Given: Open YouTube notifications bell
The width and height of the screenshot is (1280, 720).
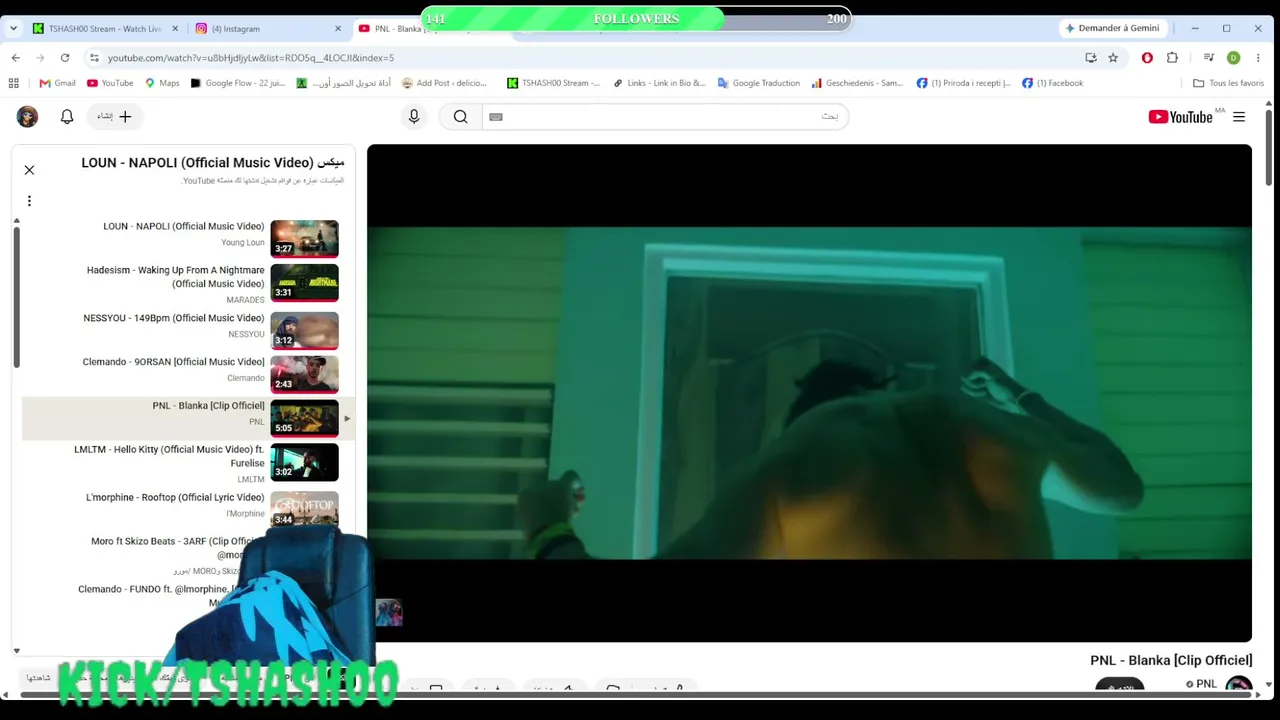Looking at the screenshot, I should (x=67, y=117).
